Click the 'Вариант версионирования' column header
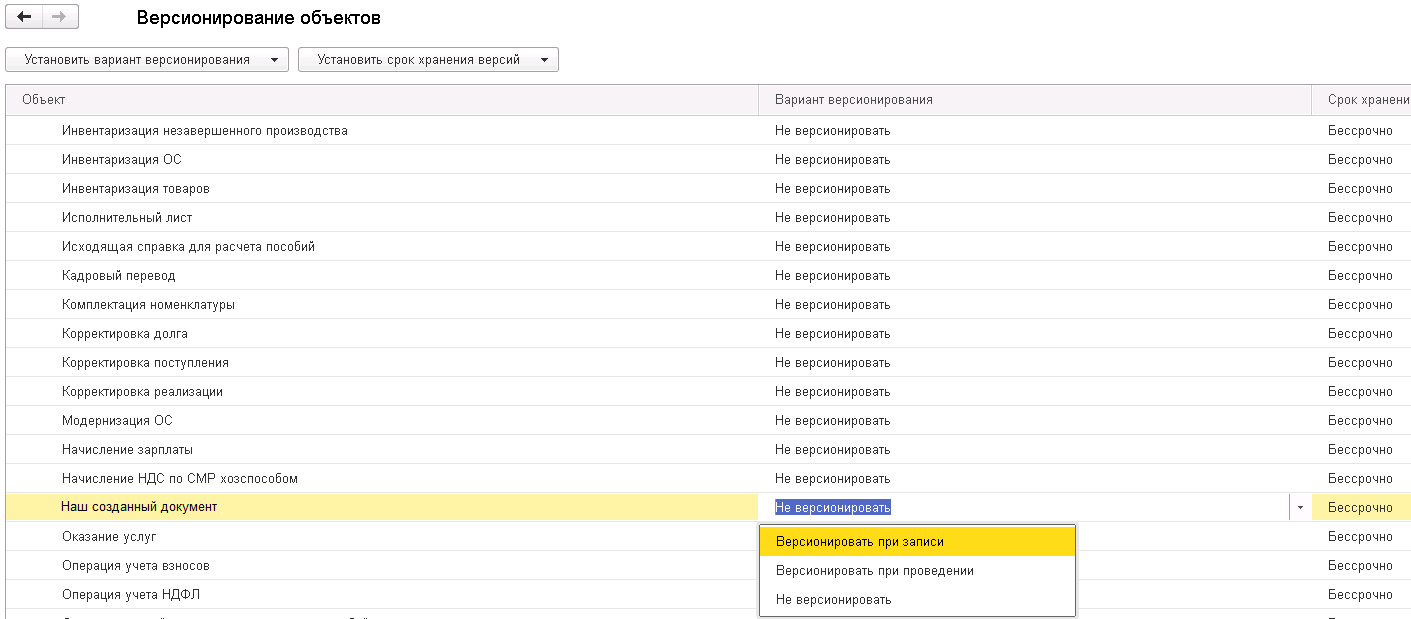Image resolution: width=1411 pixels, height=619 pixels. pos(854,100)
